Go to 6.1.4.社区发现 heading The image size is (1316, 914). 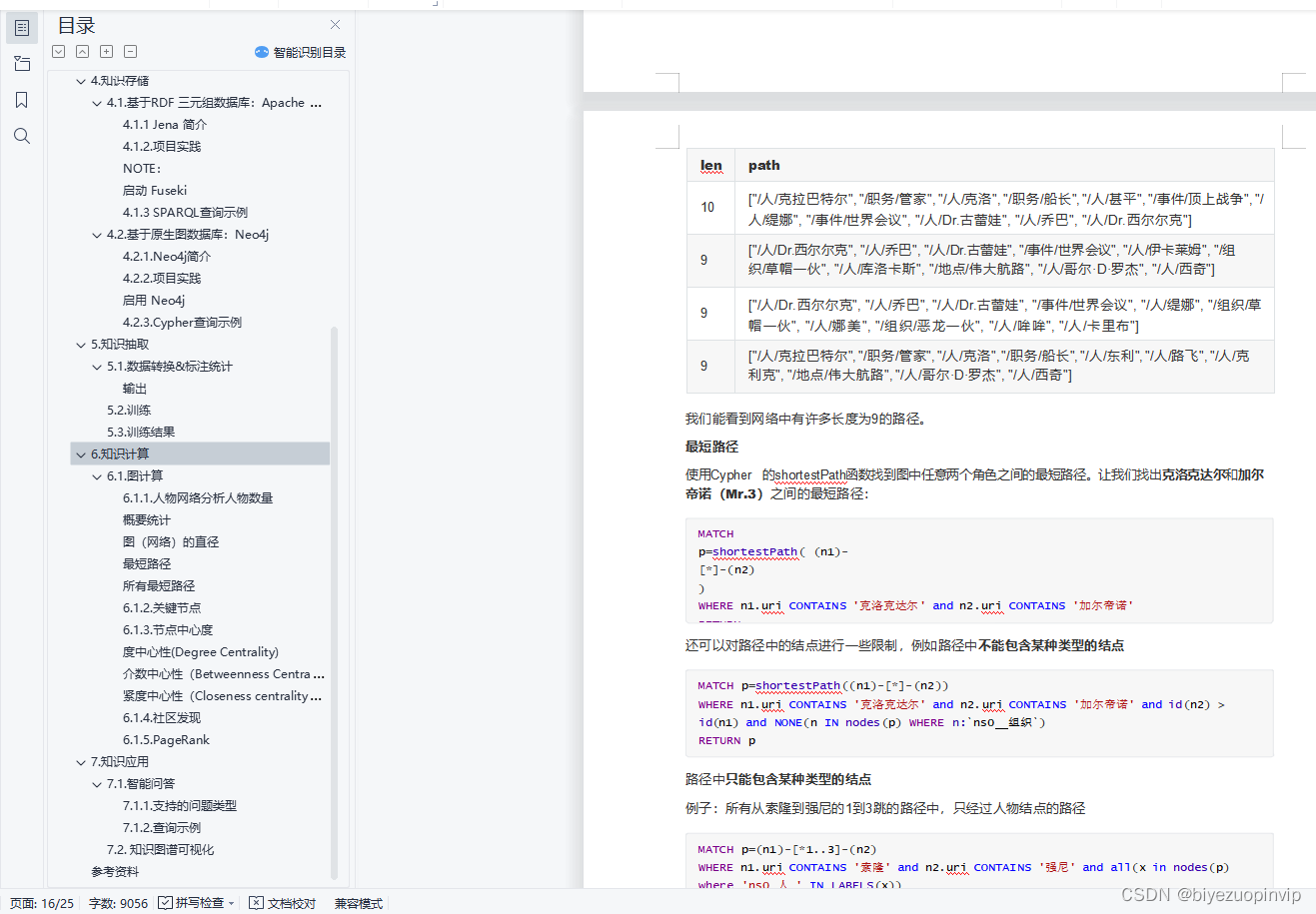pyautogui.click(x=162, y=718)
